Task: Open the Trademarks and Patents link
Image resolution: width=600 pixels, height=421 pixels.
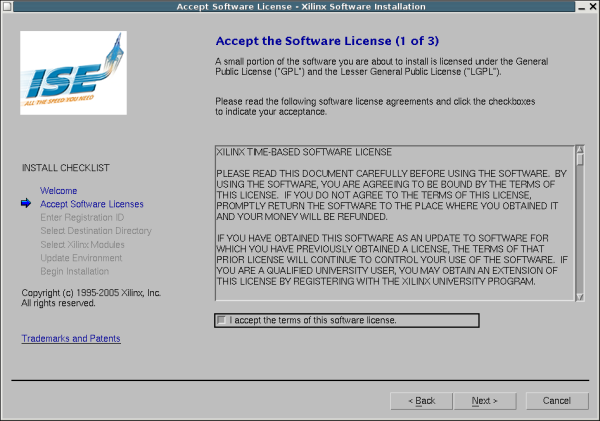Action: (x=71, y=339)
